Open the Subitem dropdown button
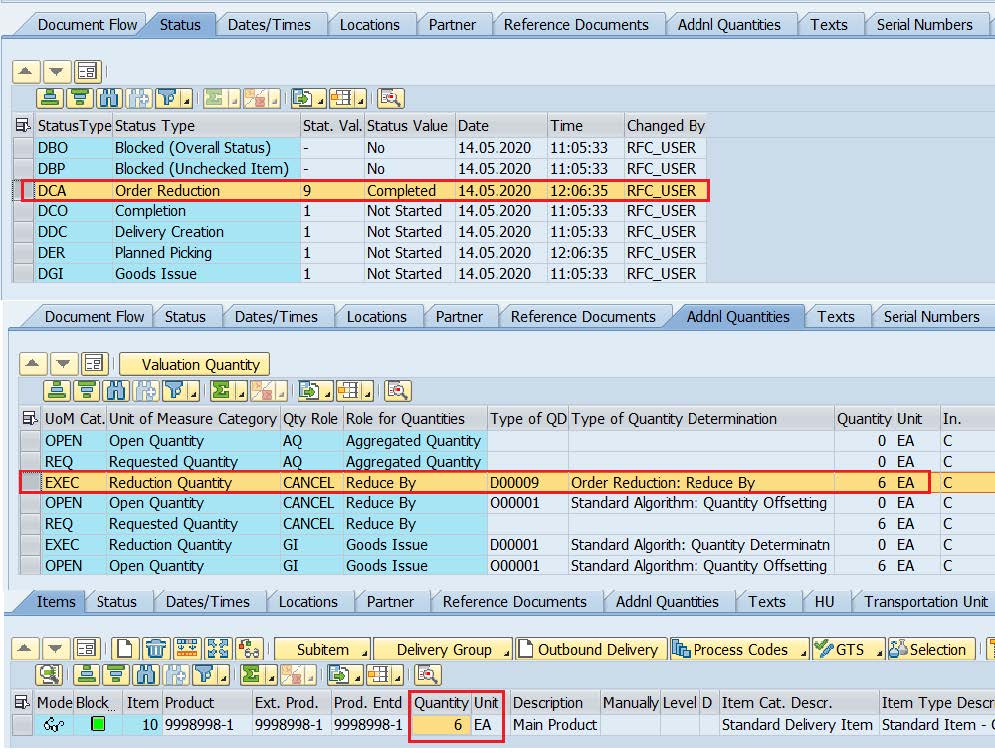The height and width of the screenshot is (754, 995). (322, 649)
